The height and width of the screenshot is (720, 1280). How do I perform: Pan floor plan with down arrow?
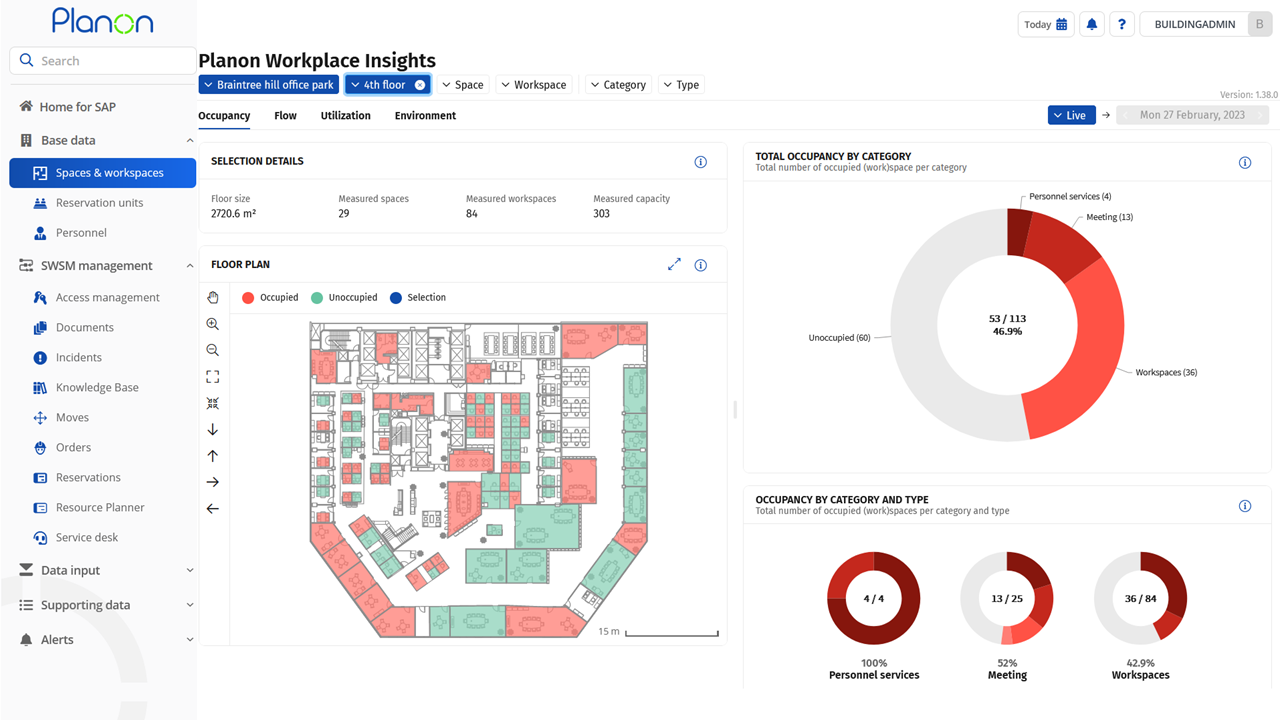coord(212,429)
